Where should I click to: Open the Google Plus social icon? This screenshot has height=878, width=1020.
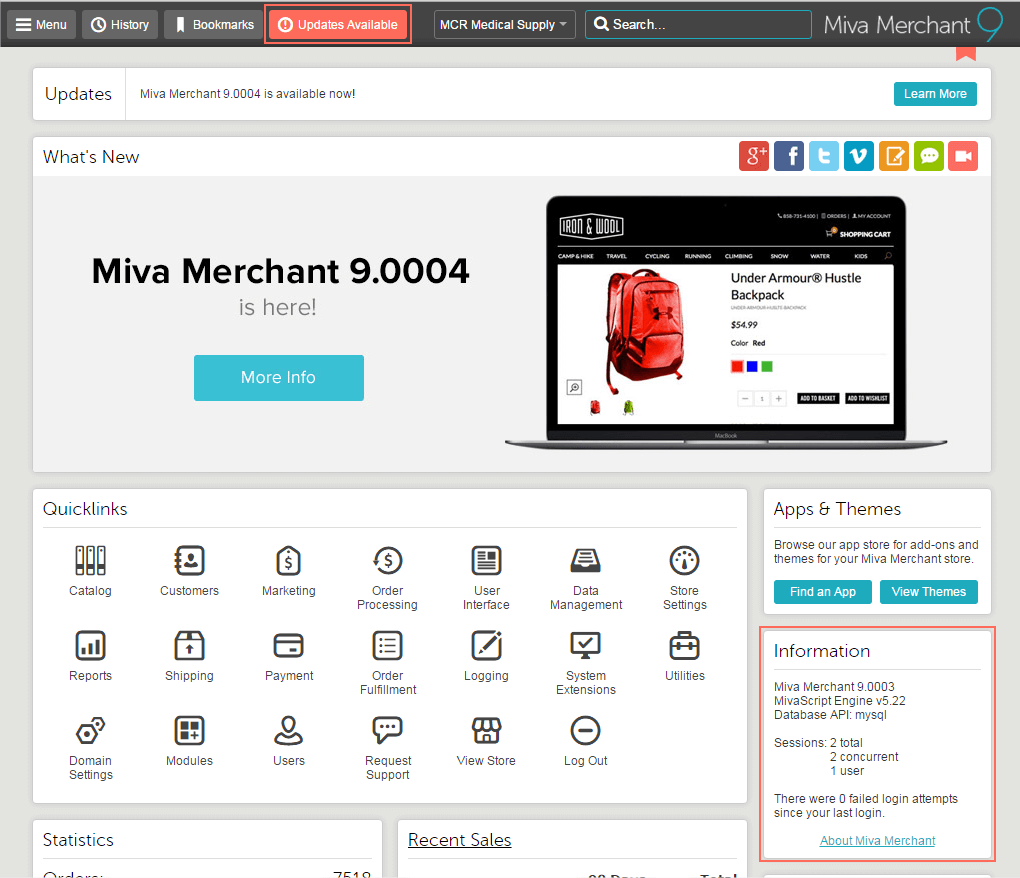(754, 156)
